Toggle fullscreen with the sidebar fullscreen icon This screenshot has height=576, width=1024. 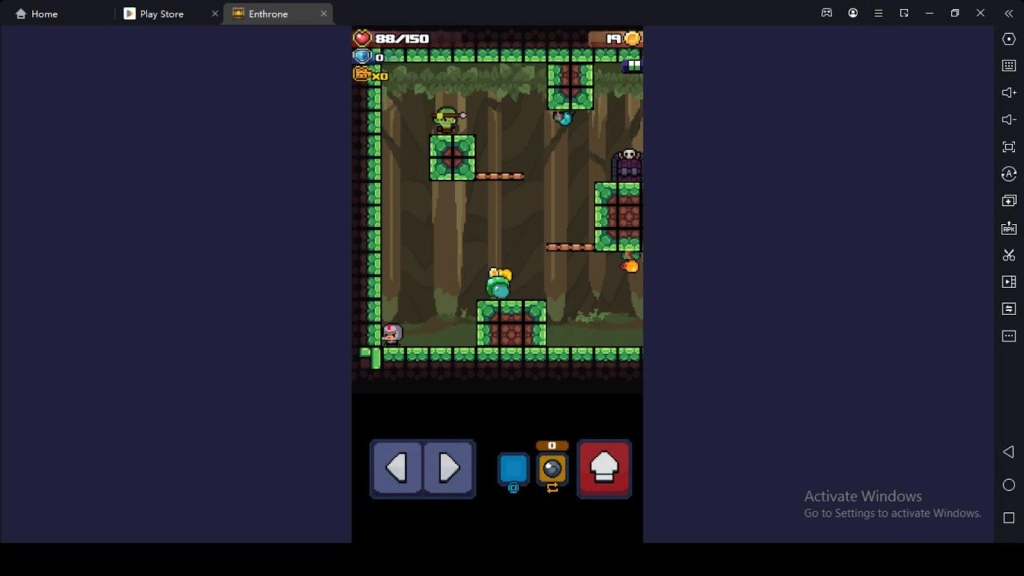[x=1009, y=147]
